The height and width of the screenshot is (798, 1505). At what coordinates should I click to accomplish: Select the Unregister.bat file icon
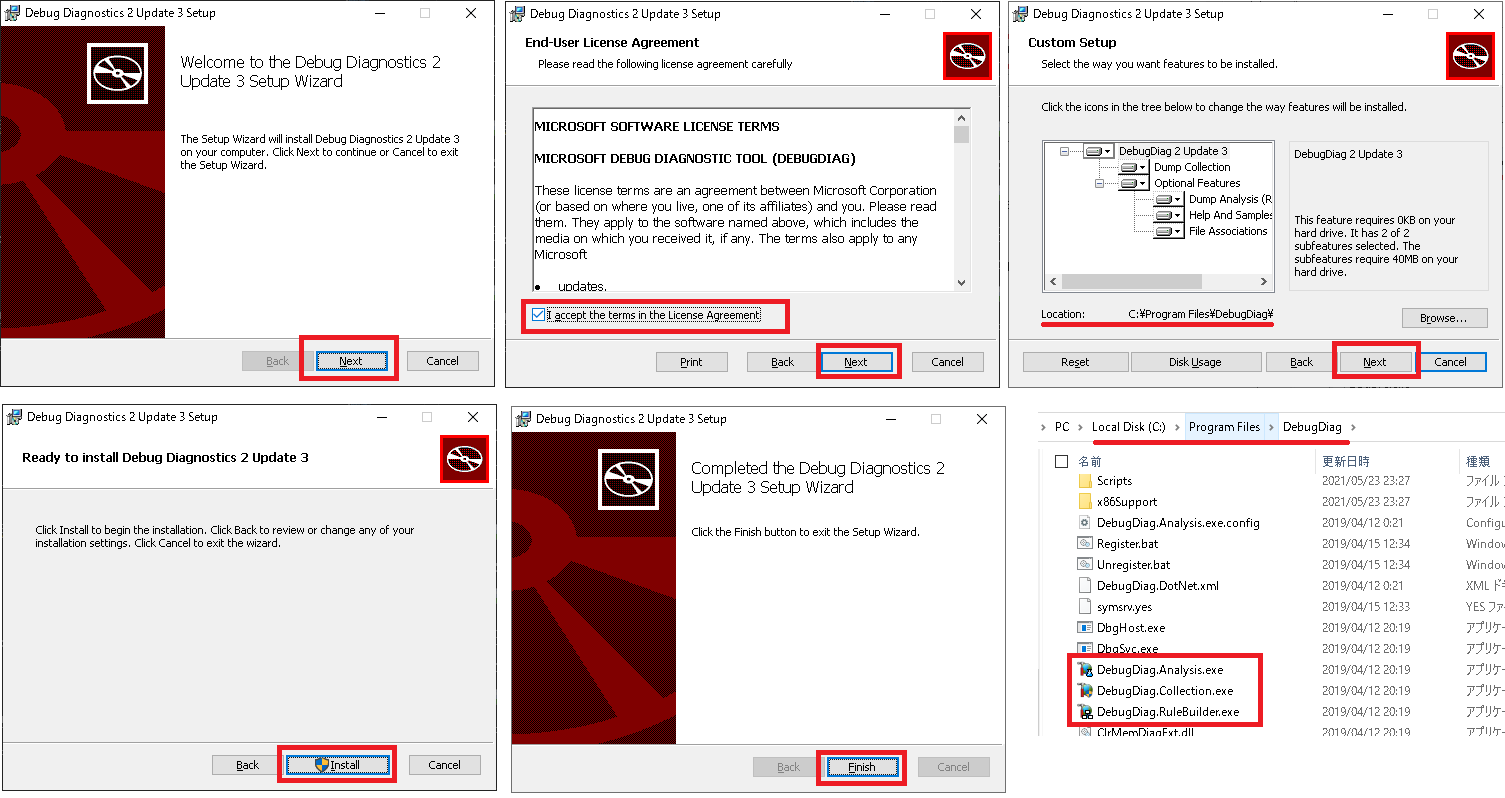coord(1084,565)
